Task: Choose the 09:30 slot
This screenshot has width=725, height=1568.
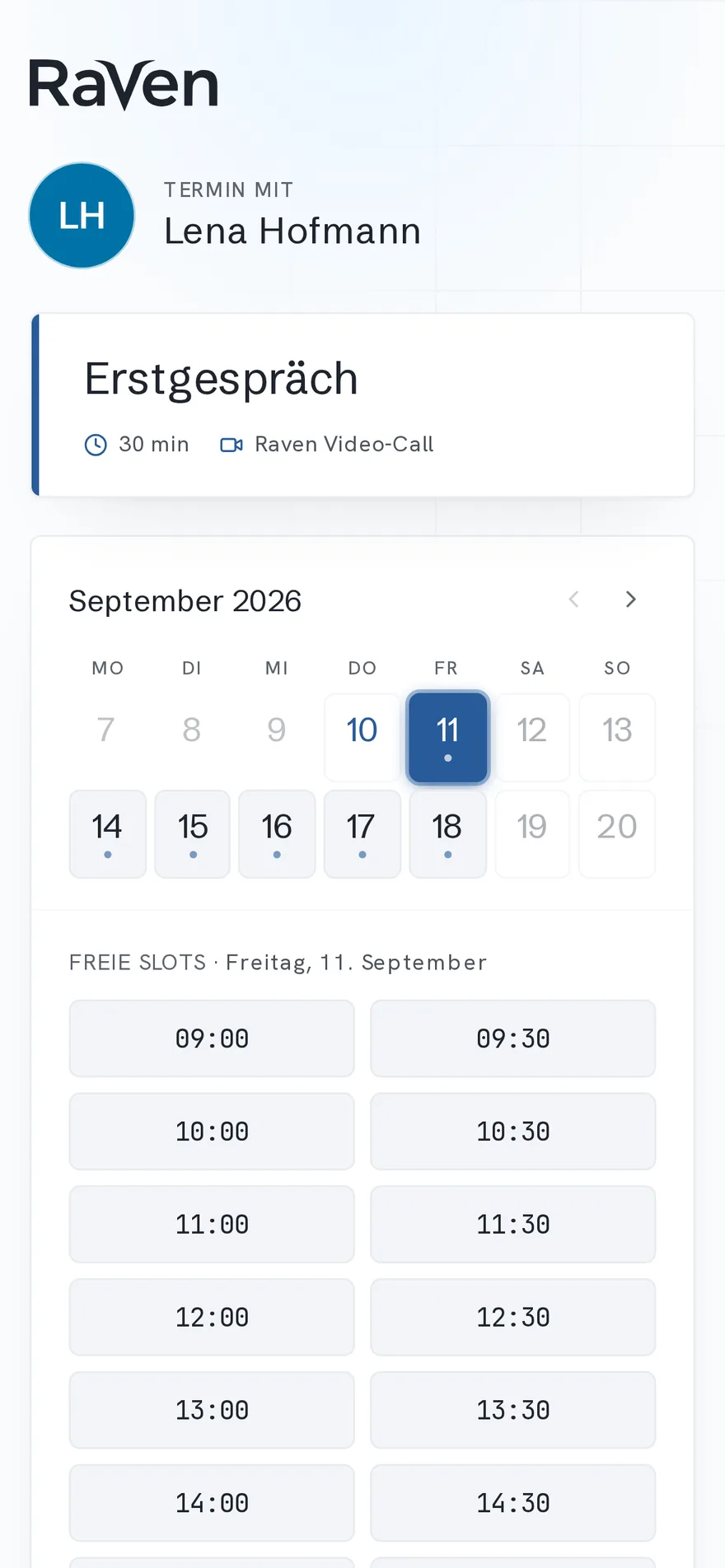Action: (x=513, y=1038)
